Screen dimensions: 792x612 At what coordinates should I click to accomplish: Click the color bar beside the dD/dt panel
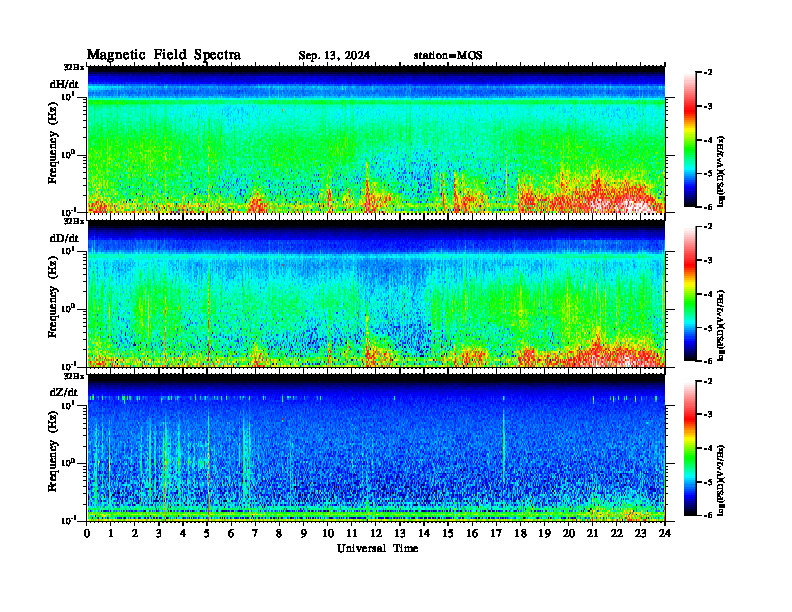[x=690, y=294]
